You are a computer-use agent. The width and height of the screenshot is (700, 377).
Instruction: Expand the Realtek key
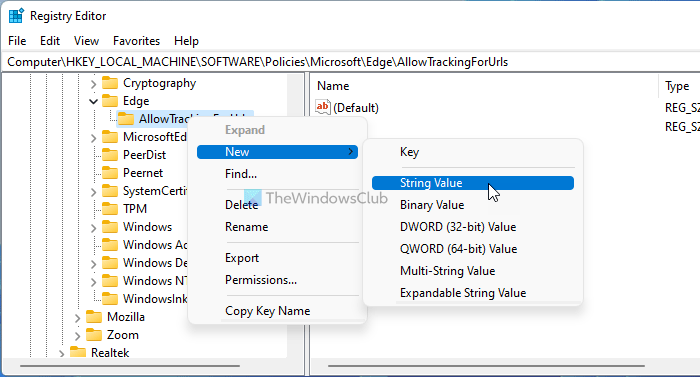(61, 353)
